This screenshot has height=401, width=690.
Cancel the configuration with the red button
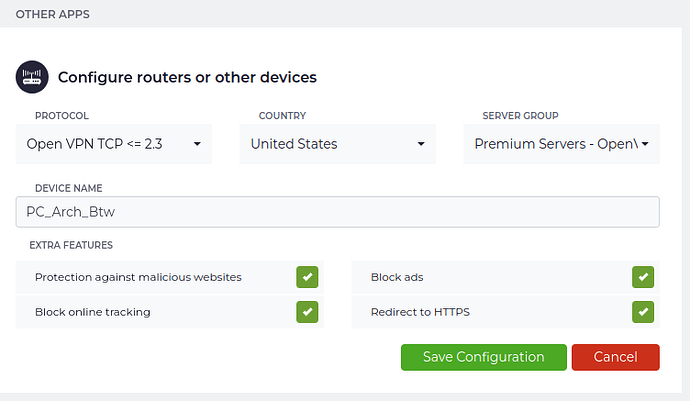pos(616,357)
